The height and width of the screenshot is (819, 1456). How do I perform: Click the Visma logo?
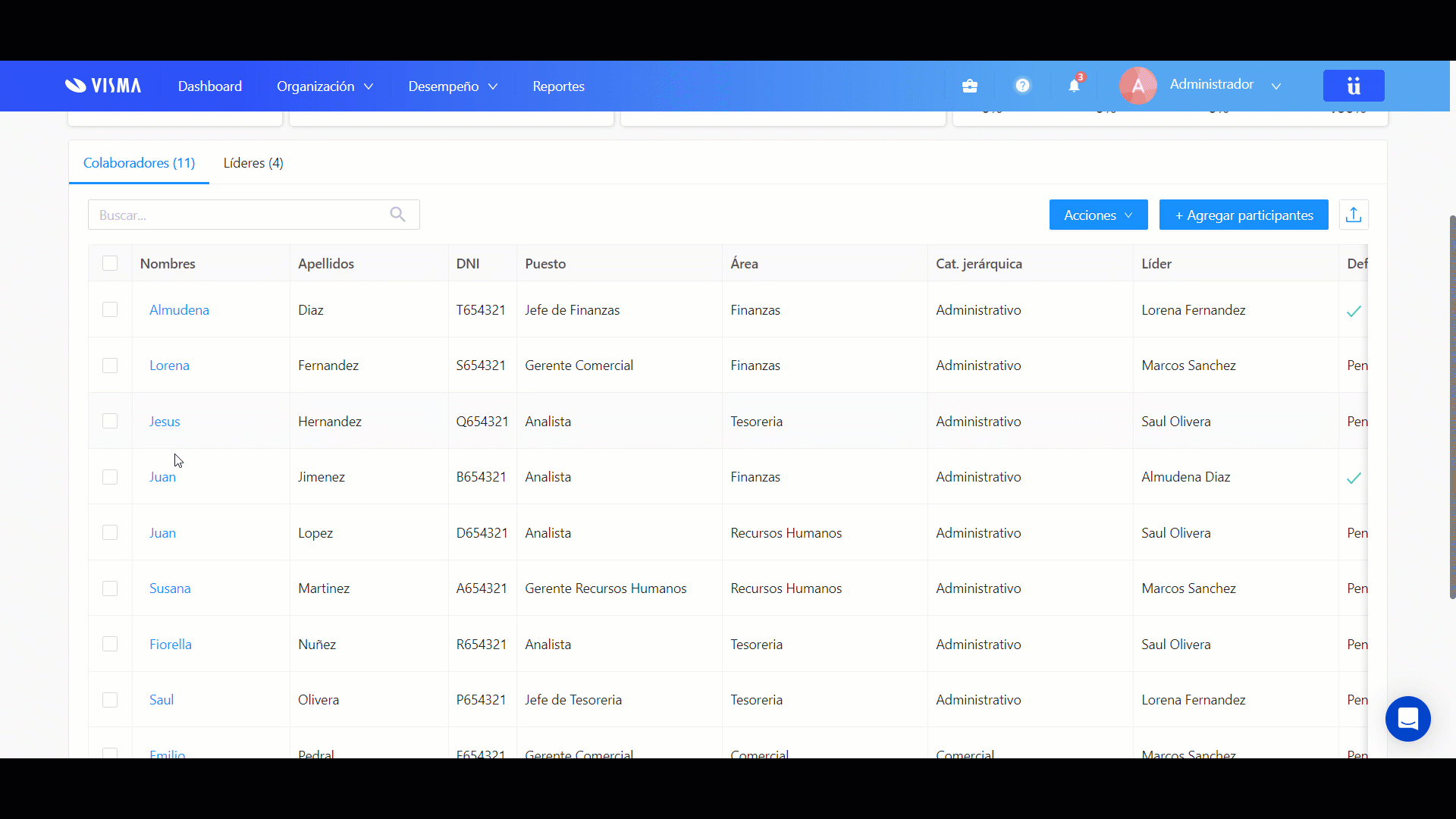pyautogui.click(x=103, y=86)
